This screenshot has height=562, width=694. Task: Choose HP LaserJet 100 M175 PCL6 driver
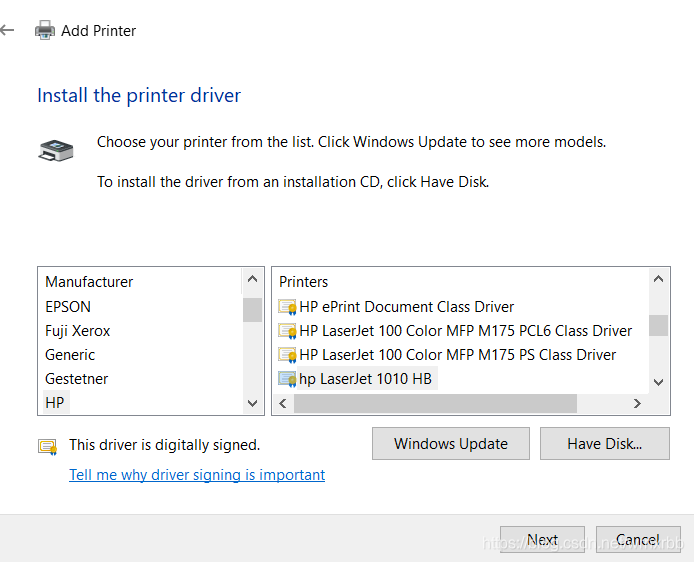pos(466,331)
